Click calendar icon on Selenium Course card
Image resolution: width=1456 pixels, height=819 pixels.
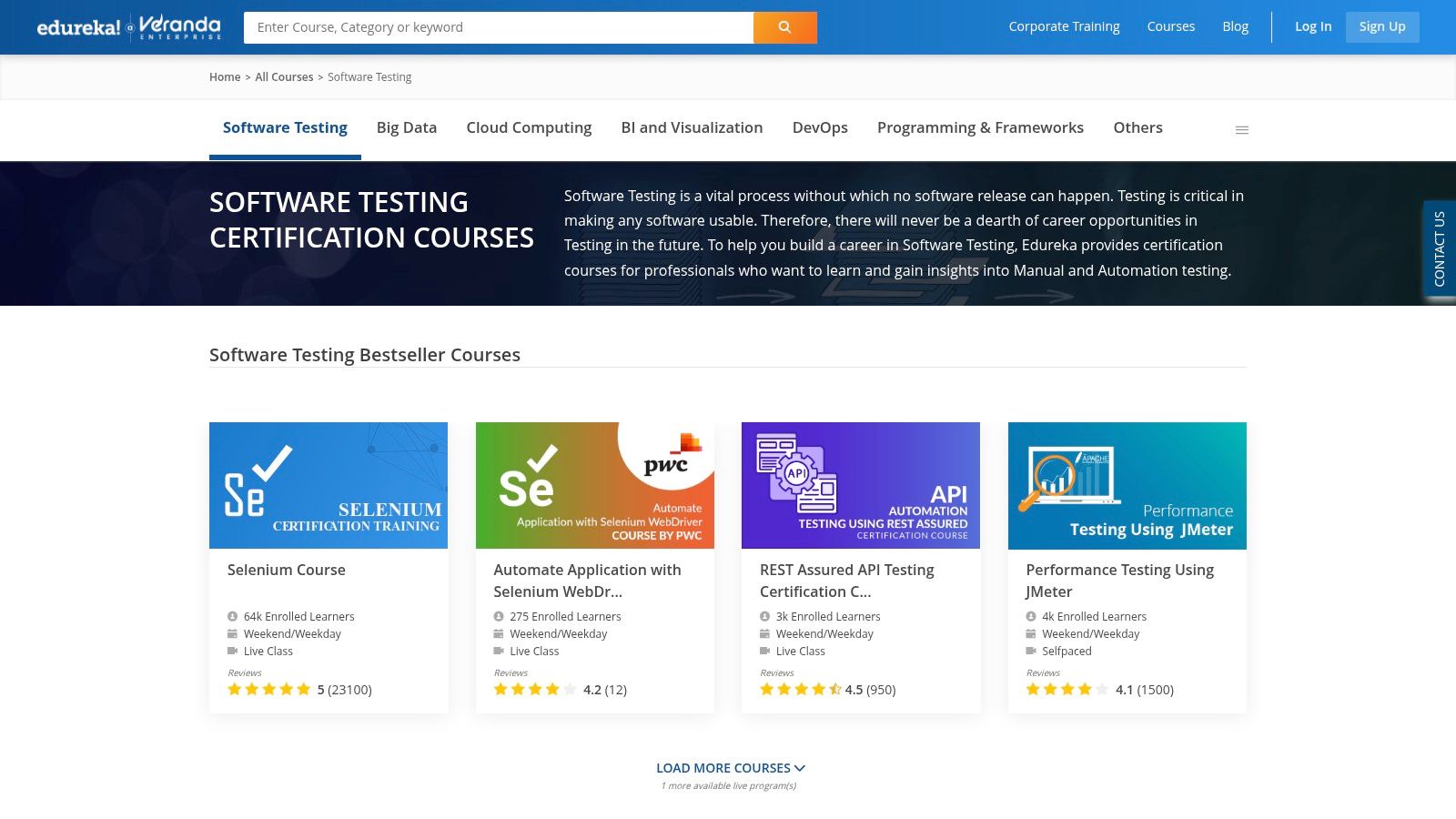(x=232, y=633)
